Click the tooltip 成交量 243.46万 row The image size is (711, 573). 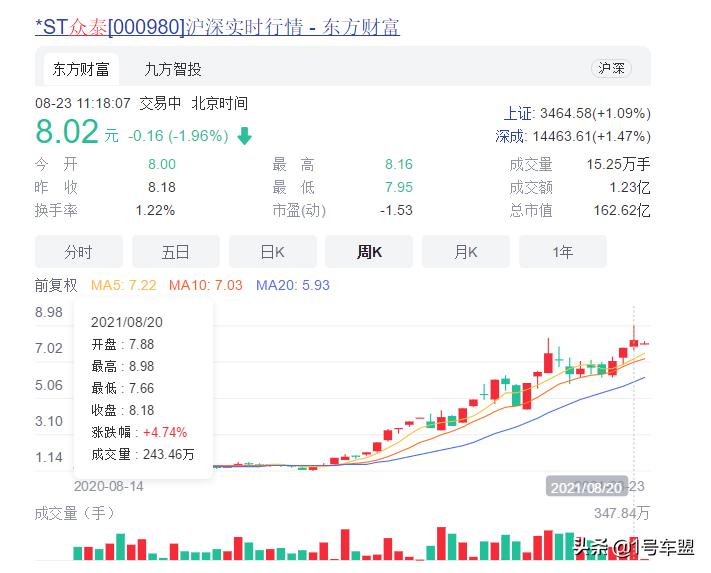pos(143,454)
